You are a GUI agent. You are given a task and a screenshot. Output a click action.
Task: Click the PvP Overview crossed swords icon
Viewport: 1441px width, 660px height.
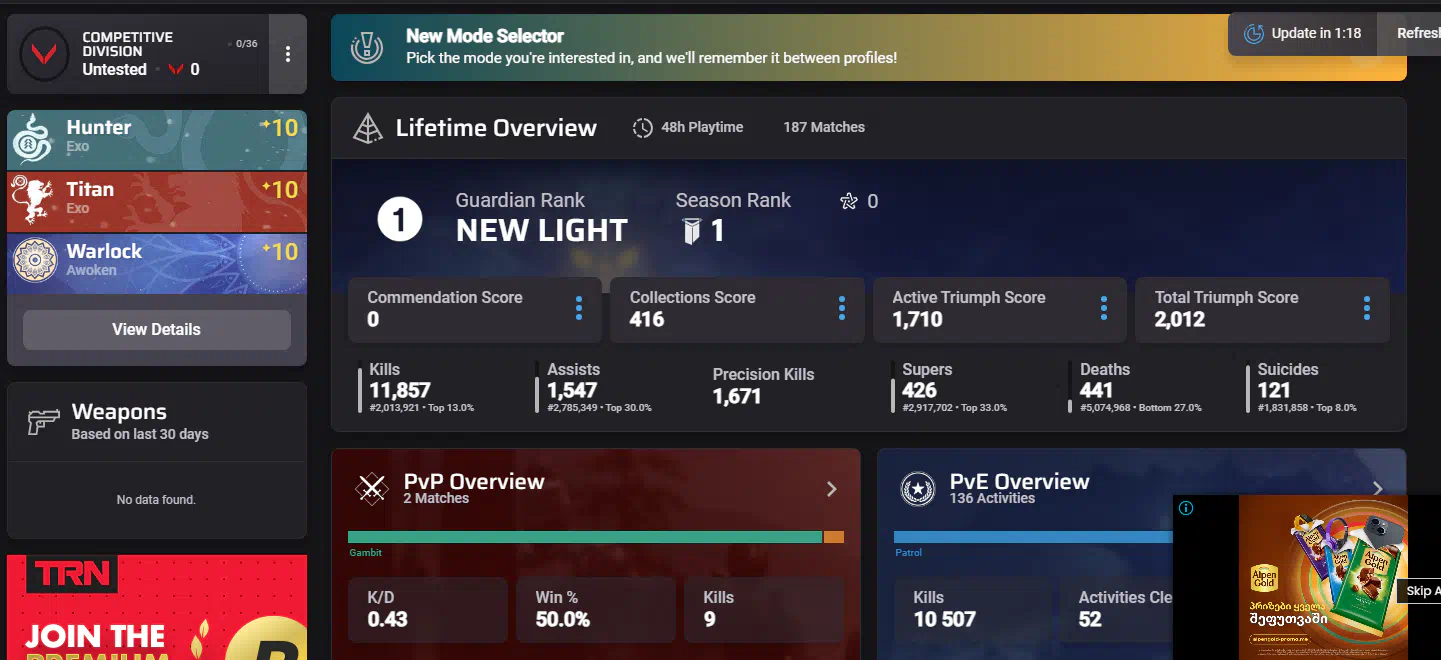tap(373, 488)
